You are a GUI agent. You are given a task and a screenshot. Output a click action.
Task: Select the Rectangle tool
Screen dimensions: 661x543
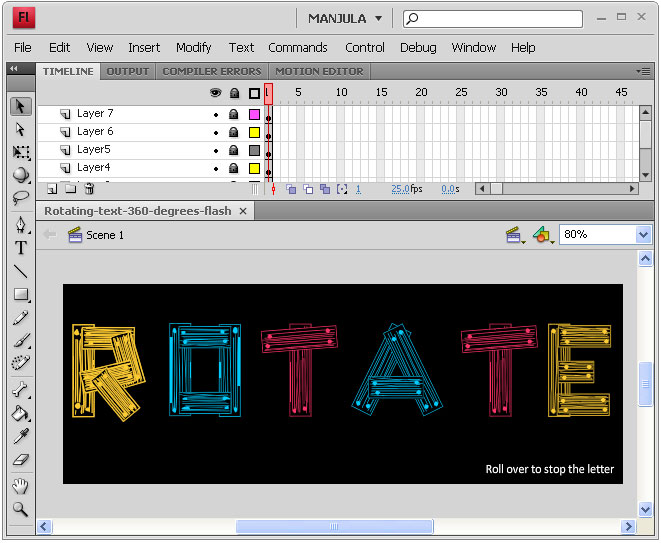[21, 294]
